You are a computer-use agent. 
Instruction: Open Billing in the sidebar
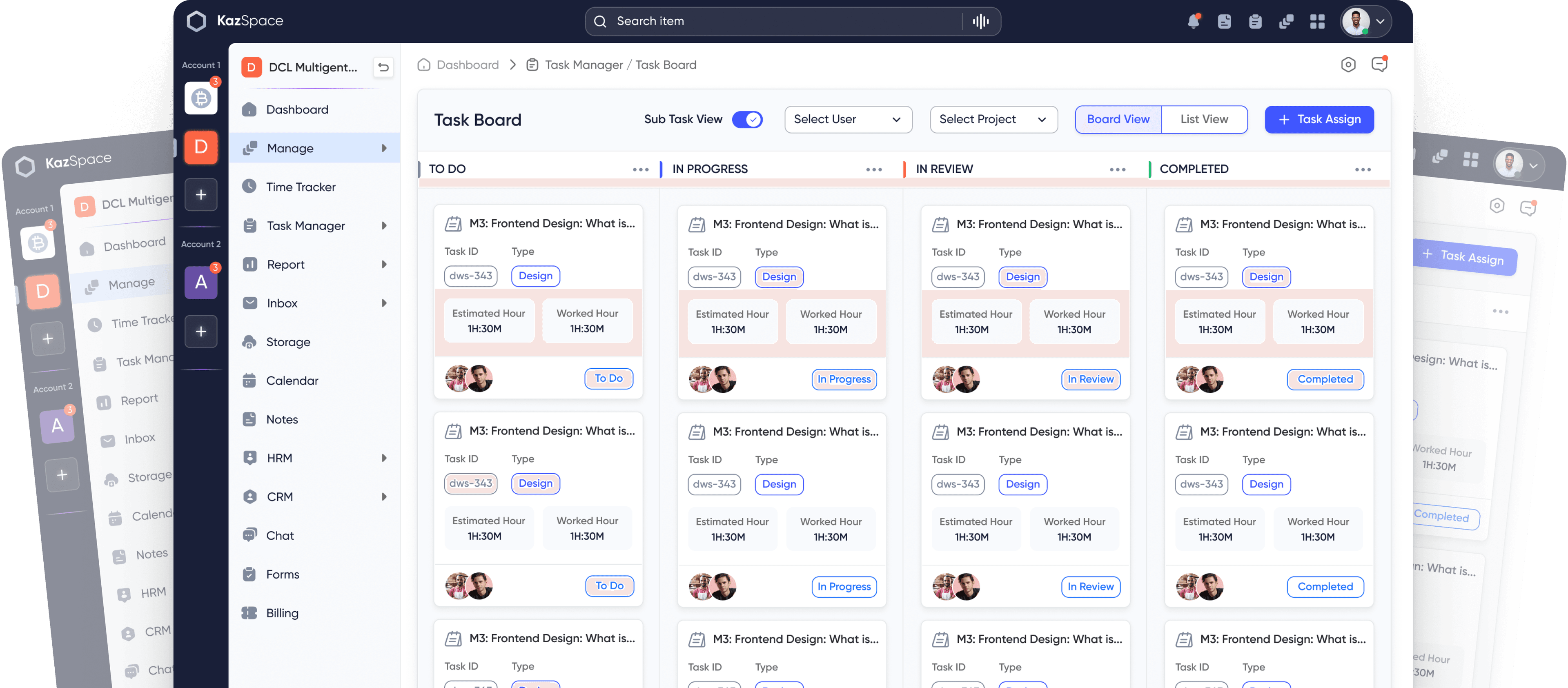[x=314, y=613]
